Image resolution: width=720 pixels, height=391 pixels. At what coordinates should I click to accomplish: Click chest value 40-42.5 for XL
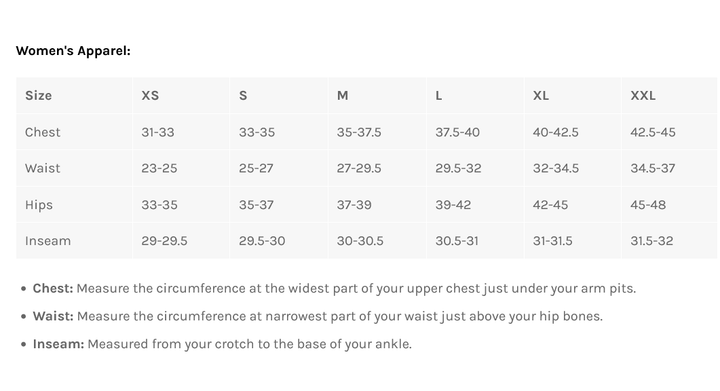[x=556, y=132]
